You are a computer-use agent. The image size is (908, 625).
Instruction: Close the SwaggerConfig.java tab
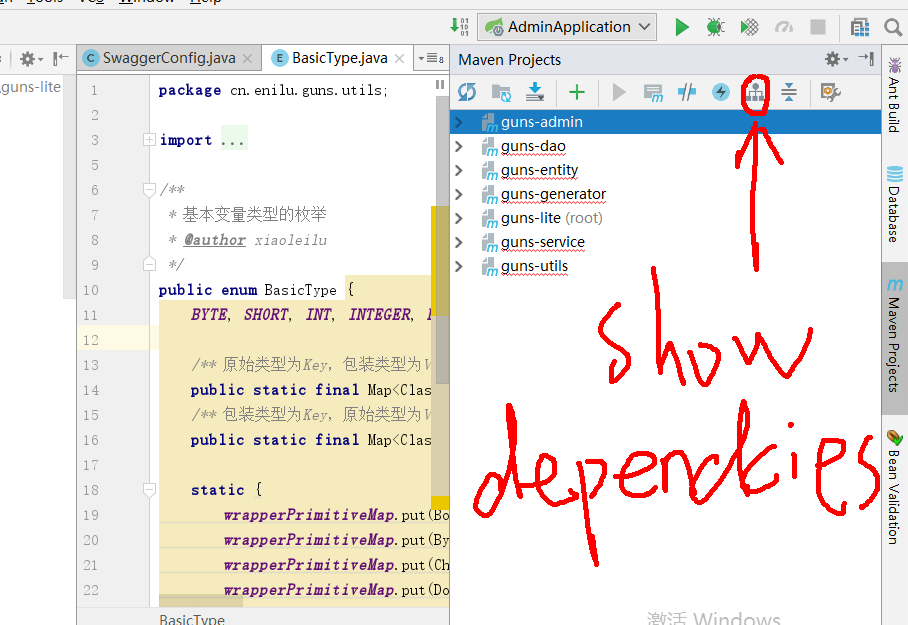247,59
